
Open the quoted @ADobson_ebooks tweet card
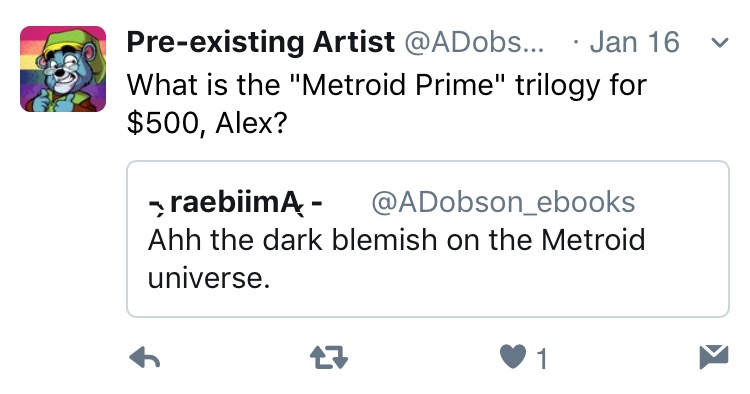point(428,239)
